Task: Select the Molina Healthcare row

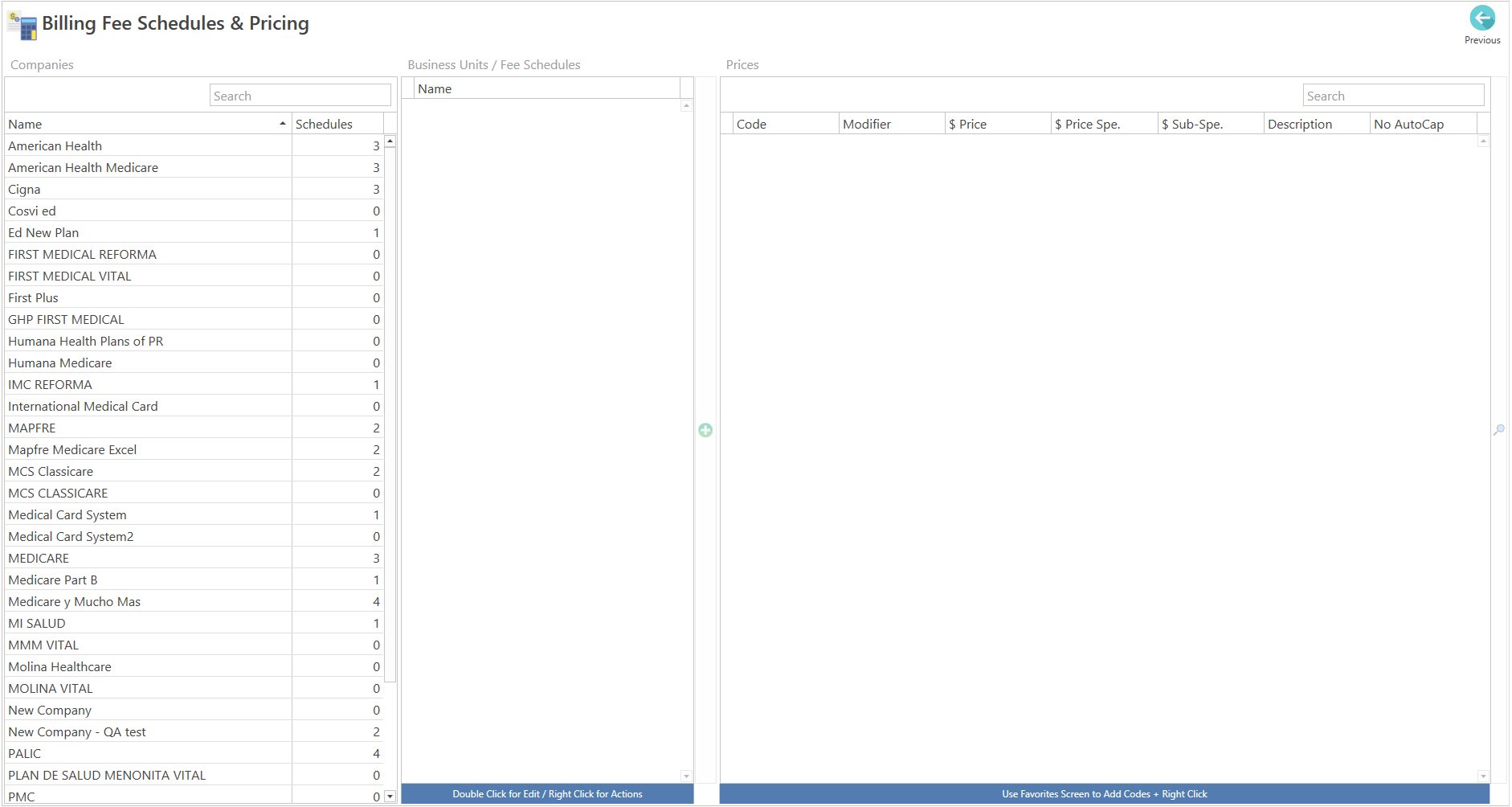Action: tap(194, 666)
